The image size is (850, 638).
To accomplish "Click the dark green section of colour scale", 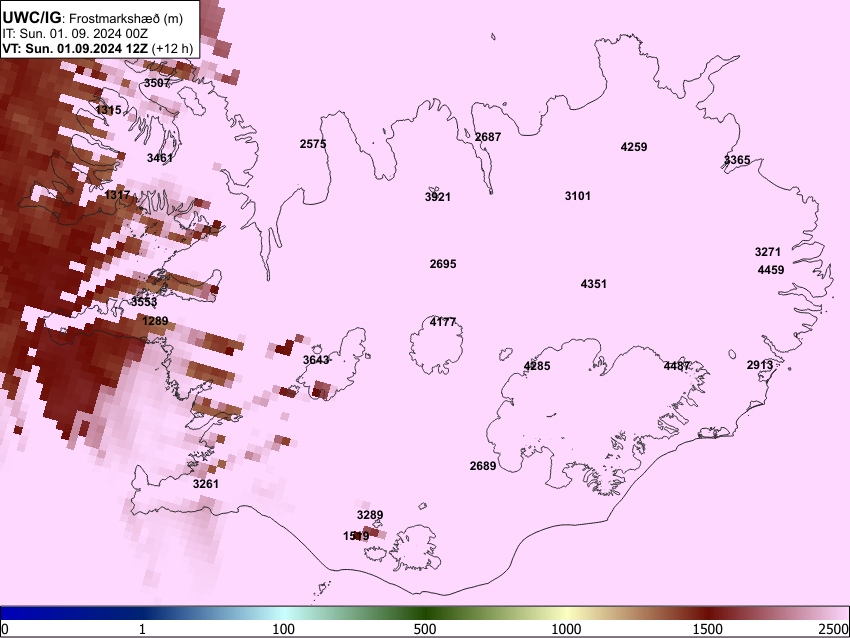I will coord(425,613).
